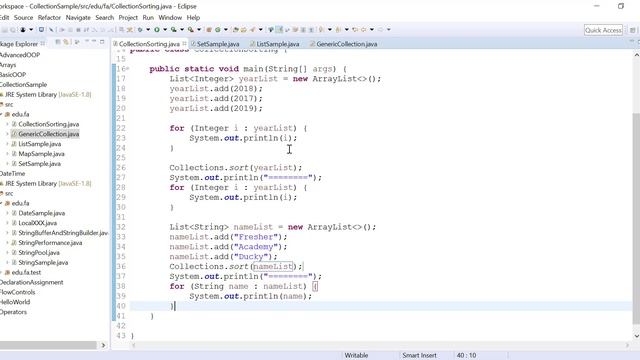Open the Window menu
This screenshot has height=360, width=640.
170,18
